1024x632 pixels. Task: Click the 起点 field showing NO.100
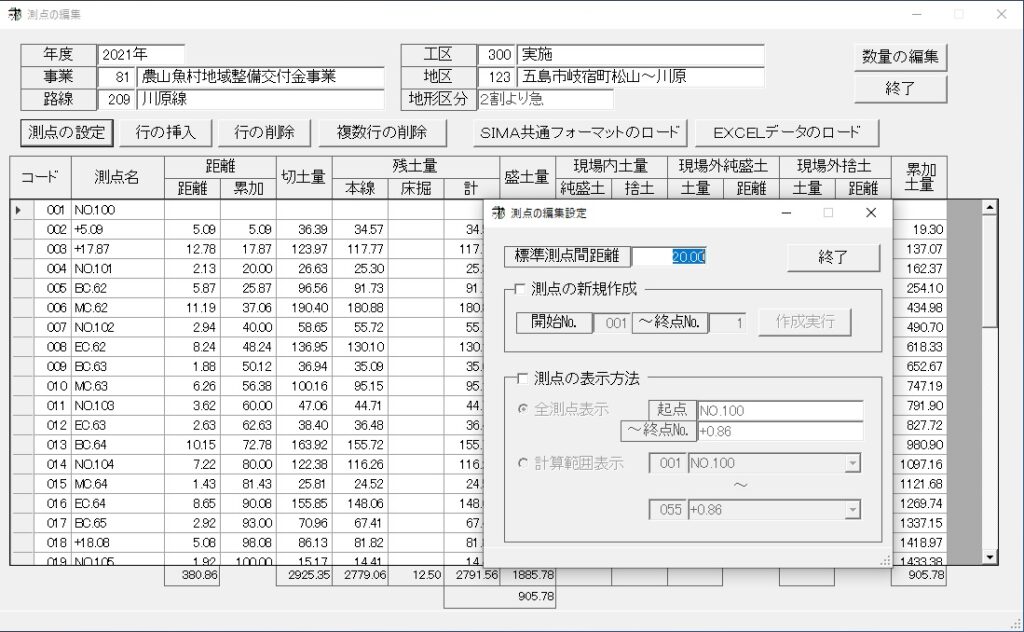tap(780, 411)
